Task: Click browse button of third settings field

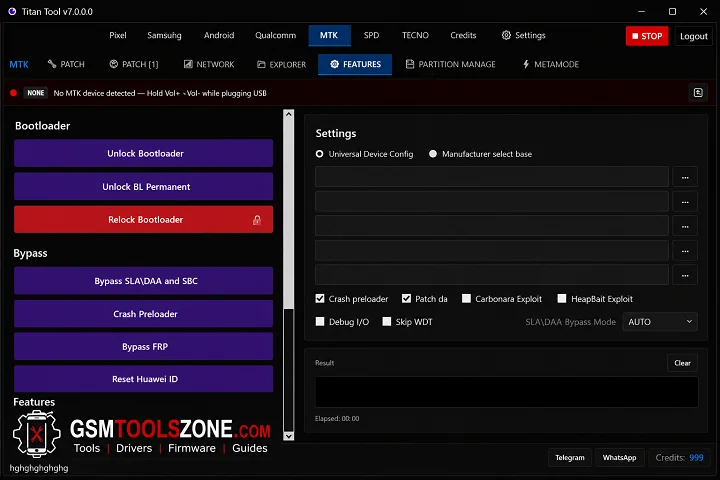Action: [x=685, y=226]
